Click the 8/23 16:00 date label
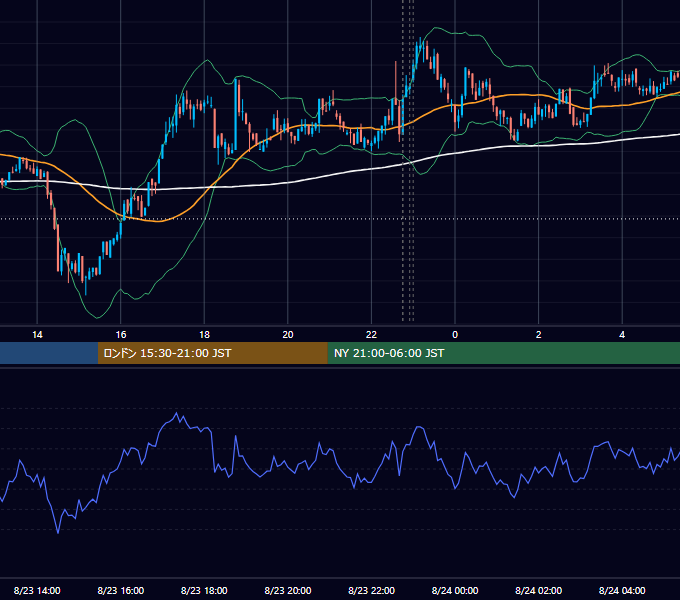The image size is (680, 600). pos(121,590)
